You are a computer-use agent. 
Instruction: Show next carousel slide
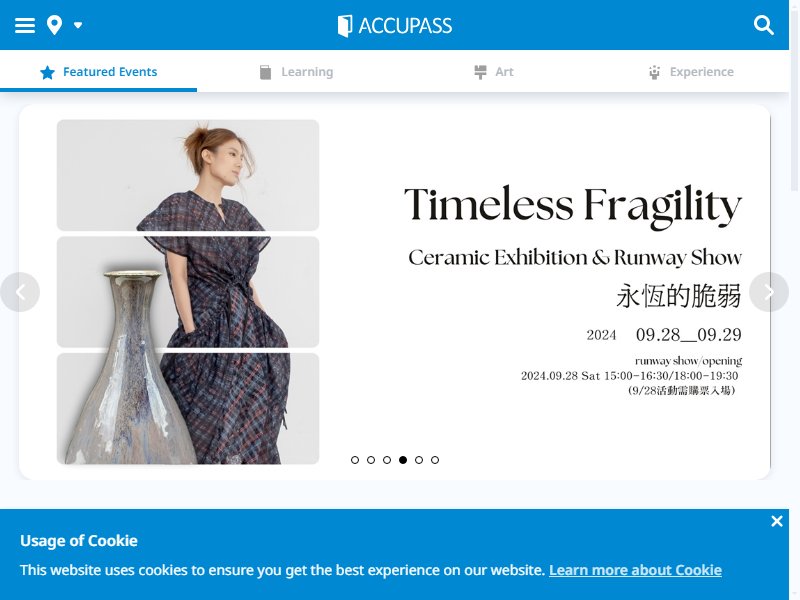[x=769, y=292]
